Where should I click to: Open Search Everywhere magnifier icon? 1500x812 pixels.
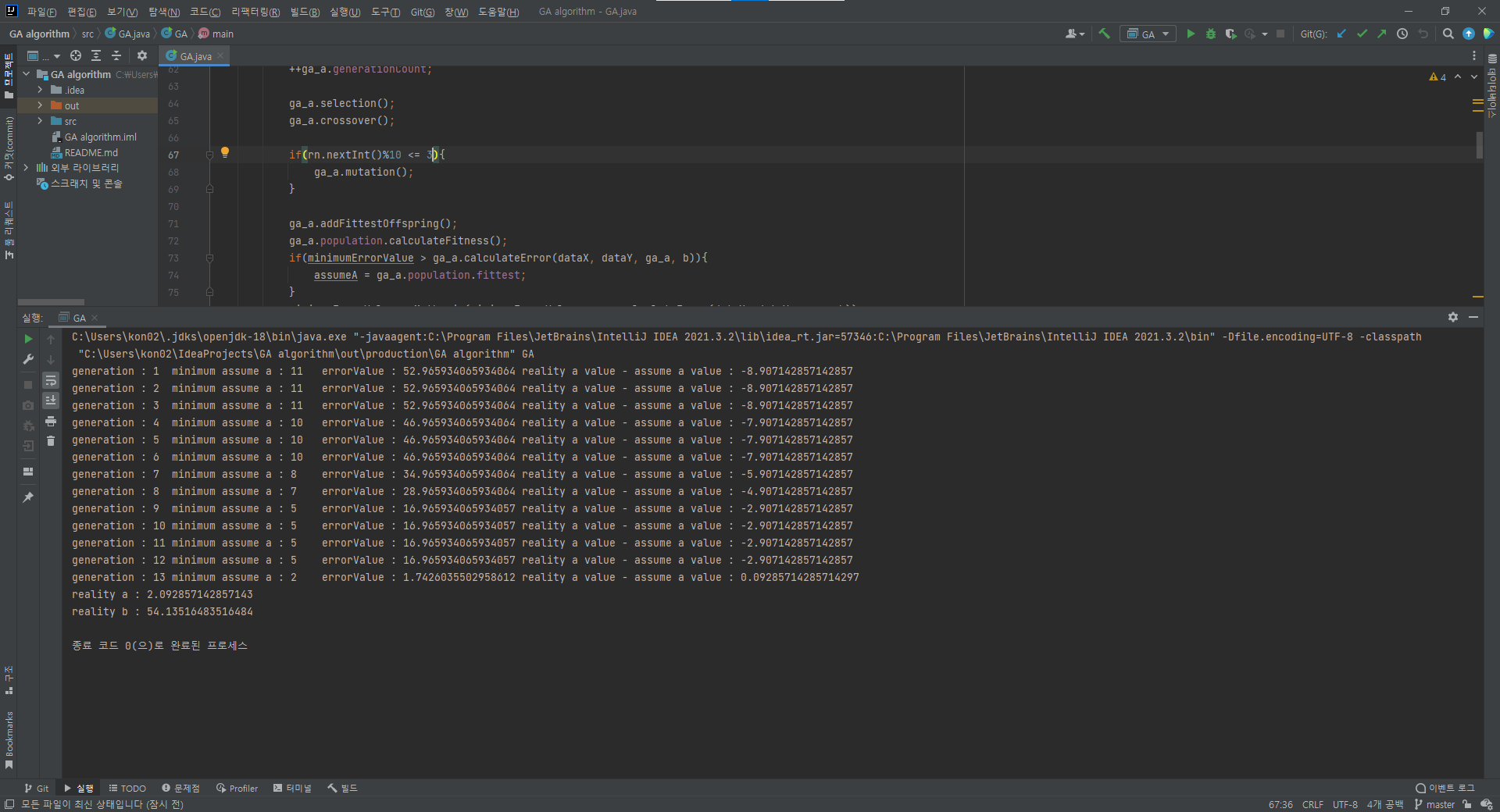(1448, 34)
